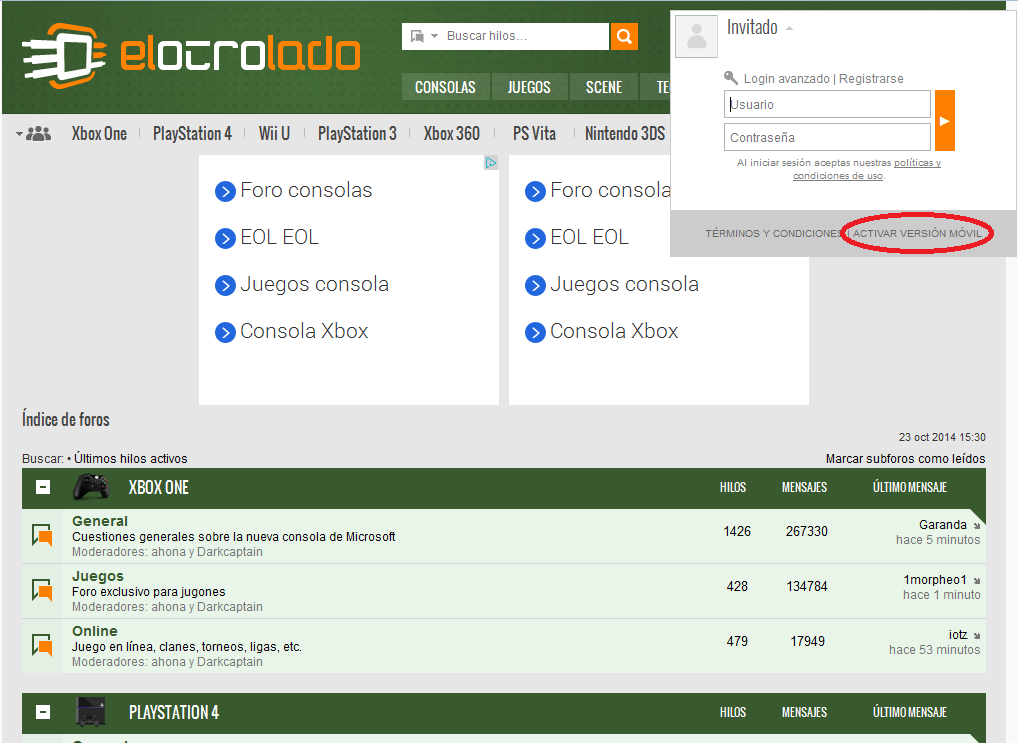Click the Xbox controller category icon
Screen dimensions: 1018x743
coord(91,486)
